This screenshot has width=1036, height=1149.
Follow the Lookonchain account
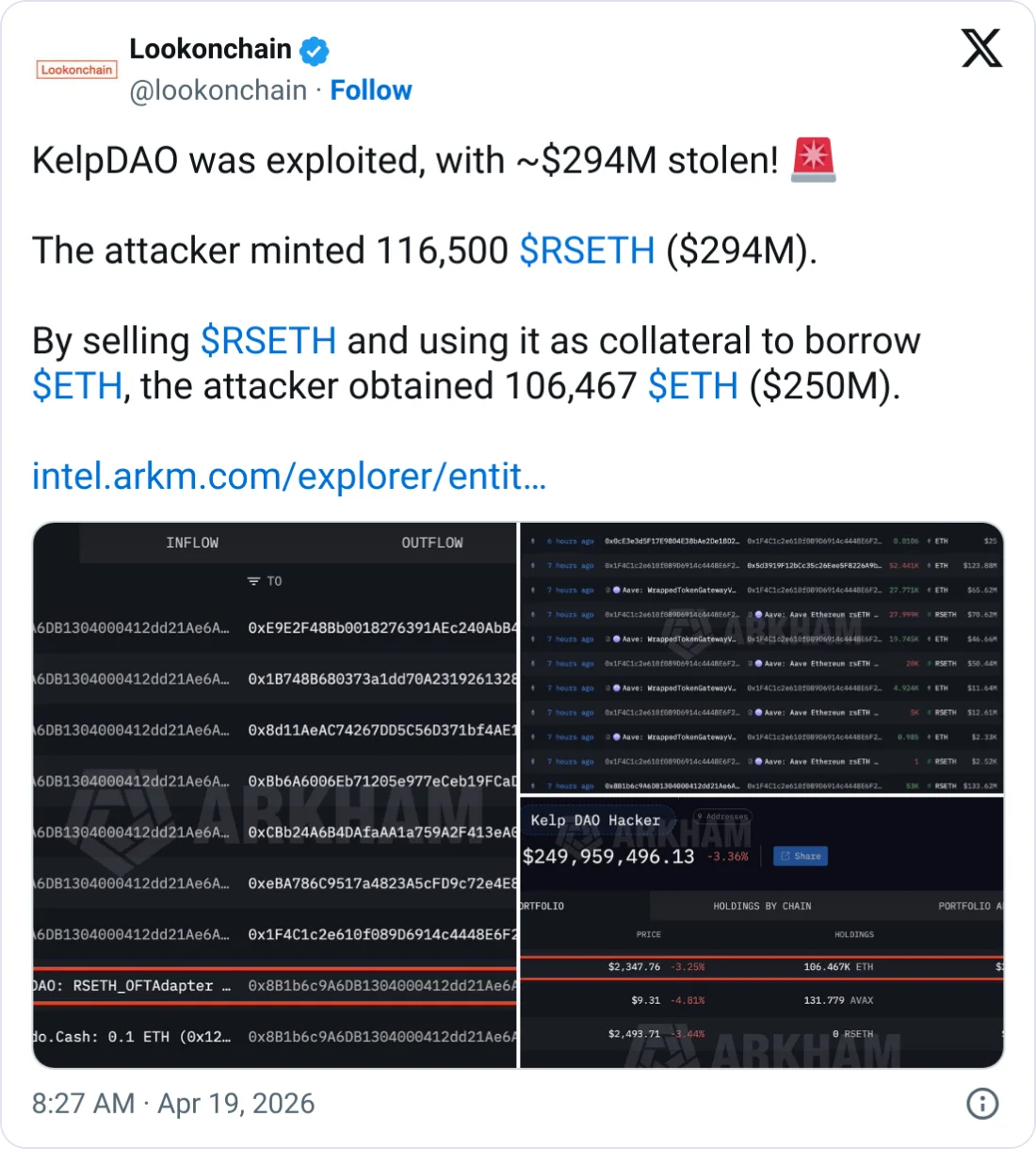coord(371,90)
